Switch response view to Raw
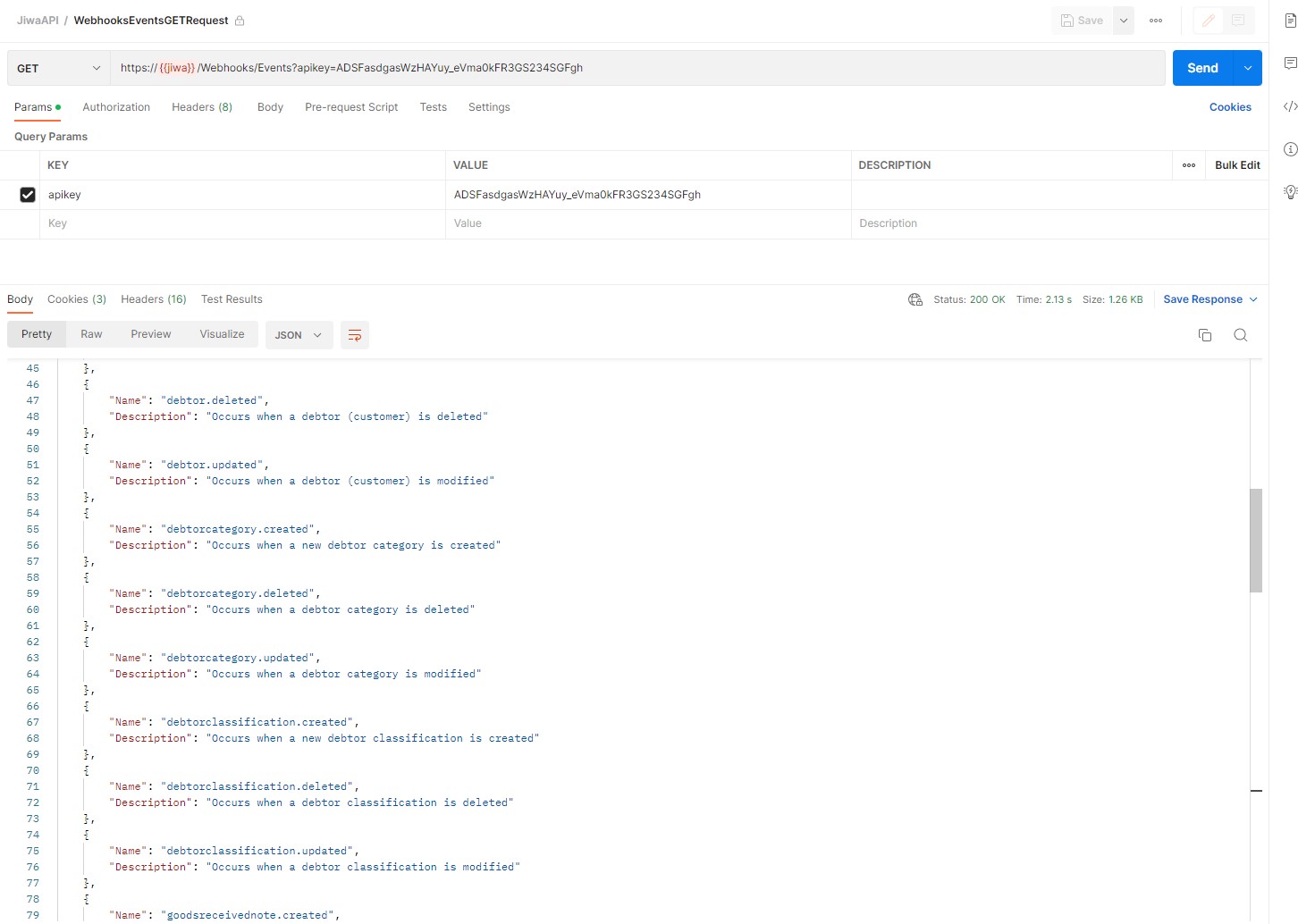This screenshot has height=924, width=1298. (x=91, y=334)
